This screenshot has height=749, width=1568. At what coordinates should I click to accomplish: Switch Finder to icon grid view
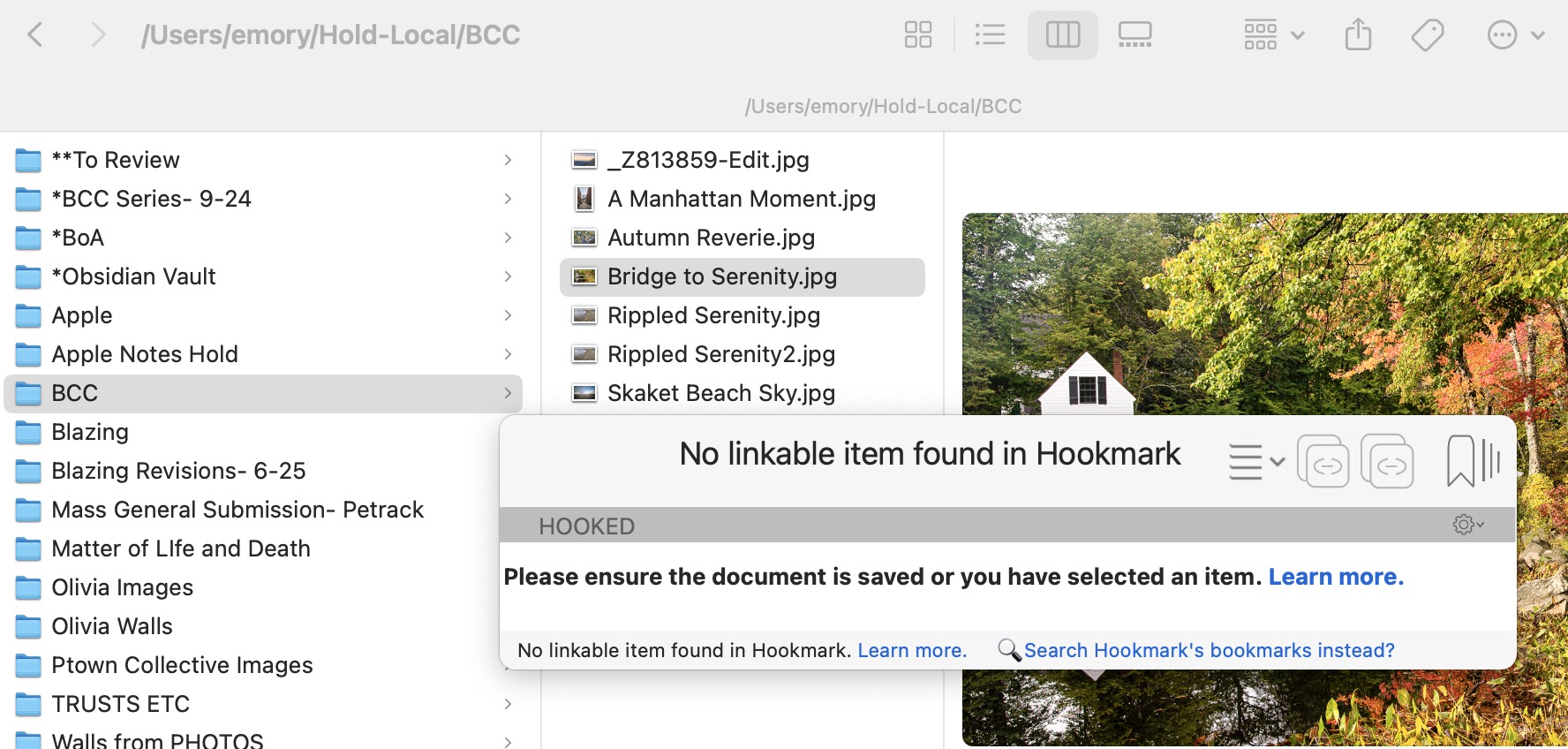918,35
